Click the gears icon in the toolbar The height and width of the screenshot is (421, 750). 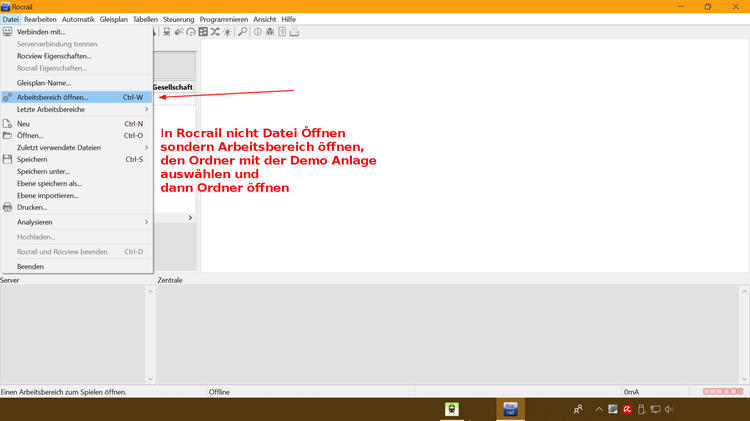[179, 32]
